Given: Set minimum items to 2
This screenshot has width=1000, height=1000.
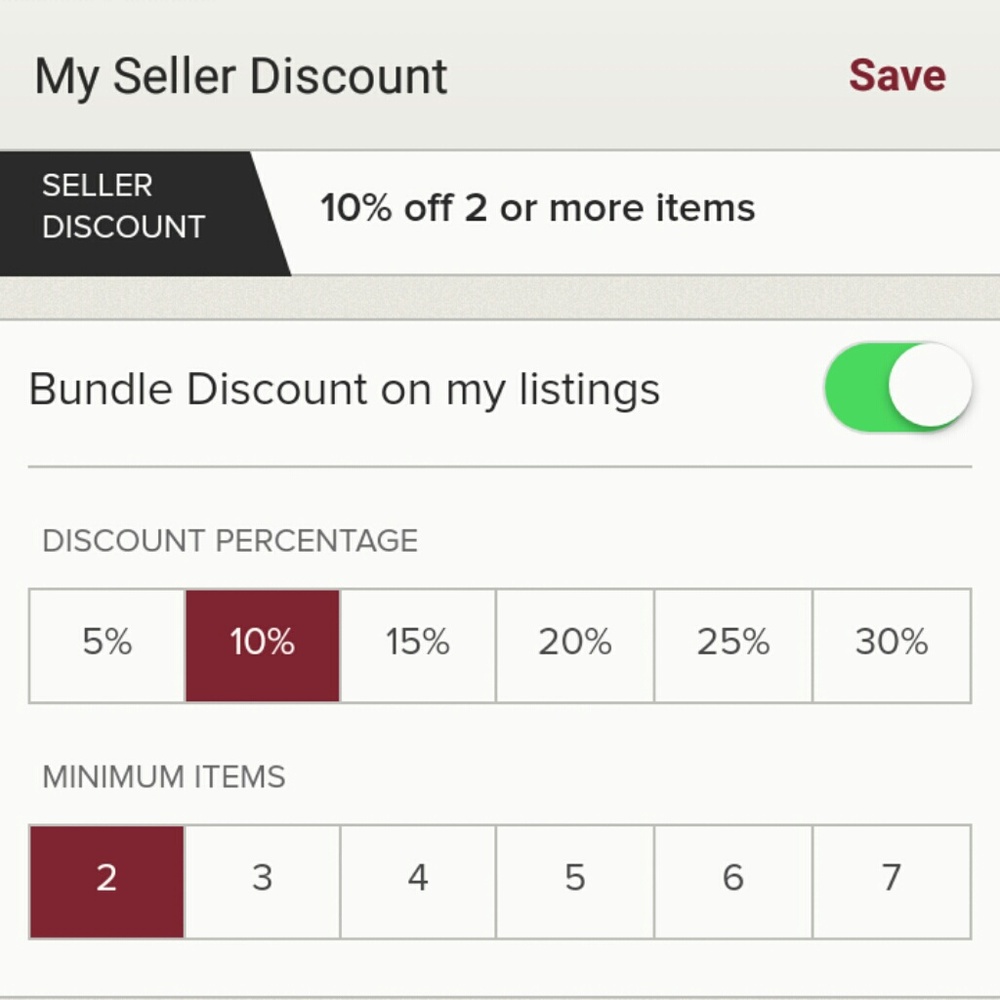Looking at the screenshot, I should pyautogui.click(x=107, y=881).
